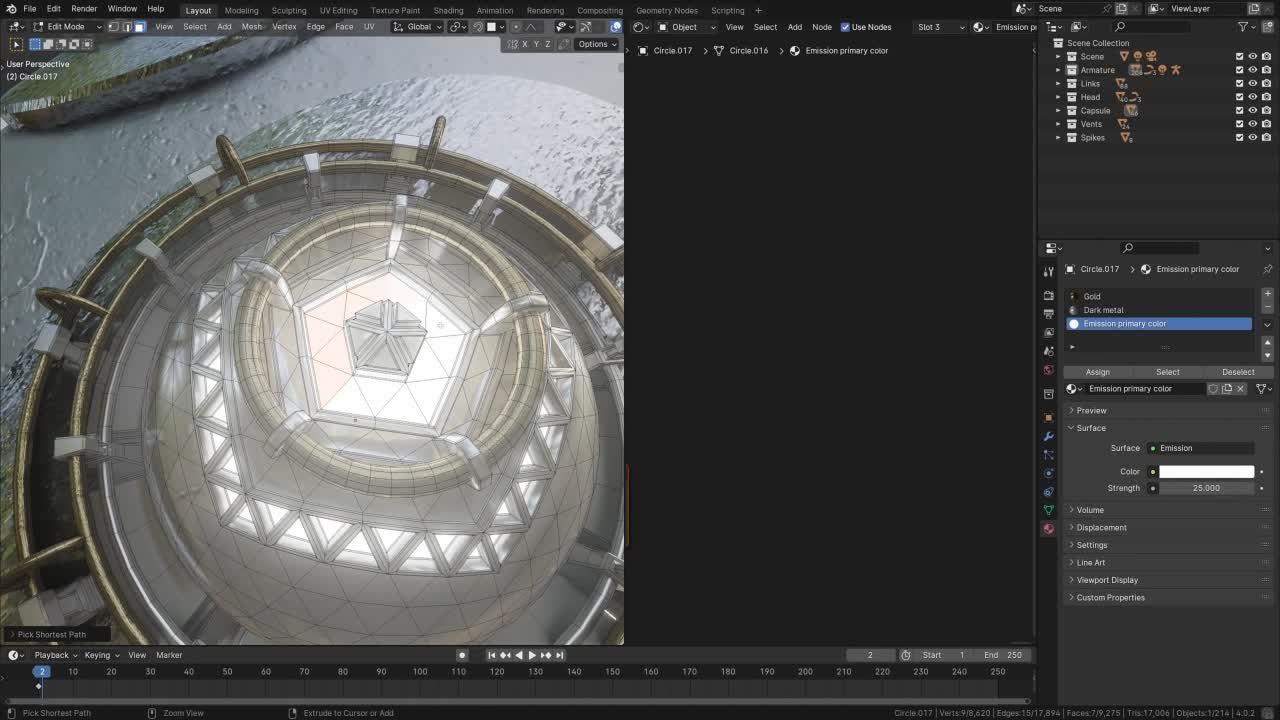Viewport: 1280px width, 720px height.
Task: Switch to face select mode
Action: (139, 27)
